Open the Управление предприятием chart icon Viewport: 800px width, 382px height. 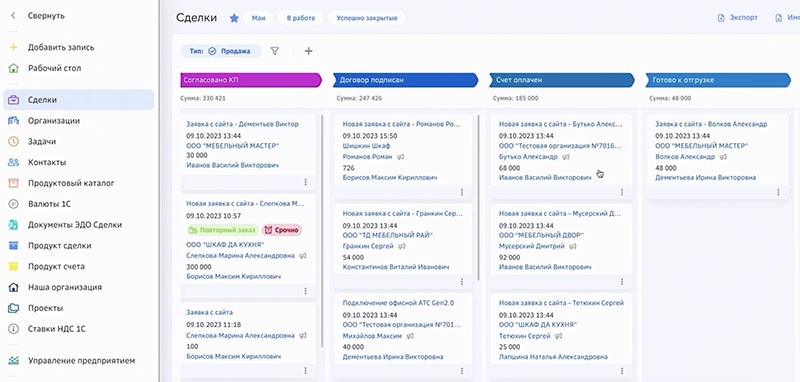13,361
